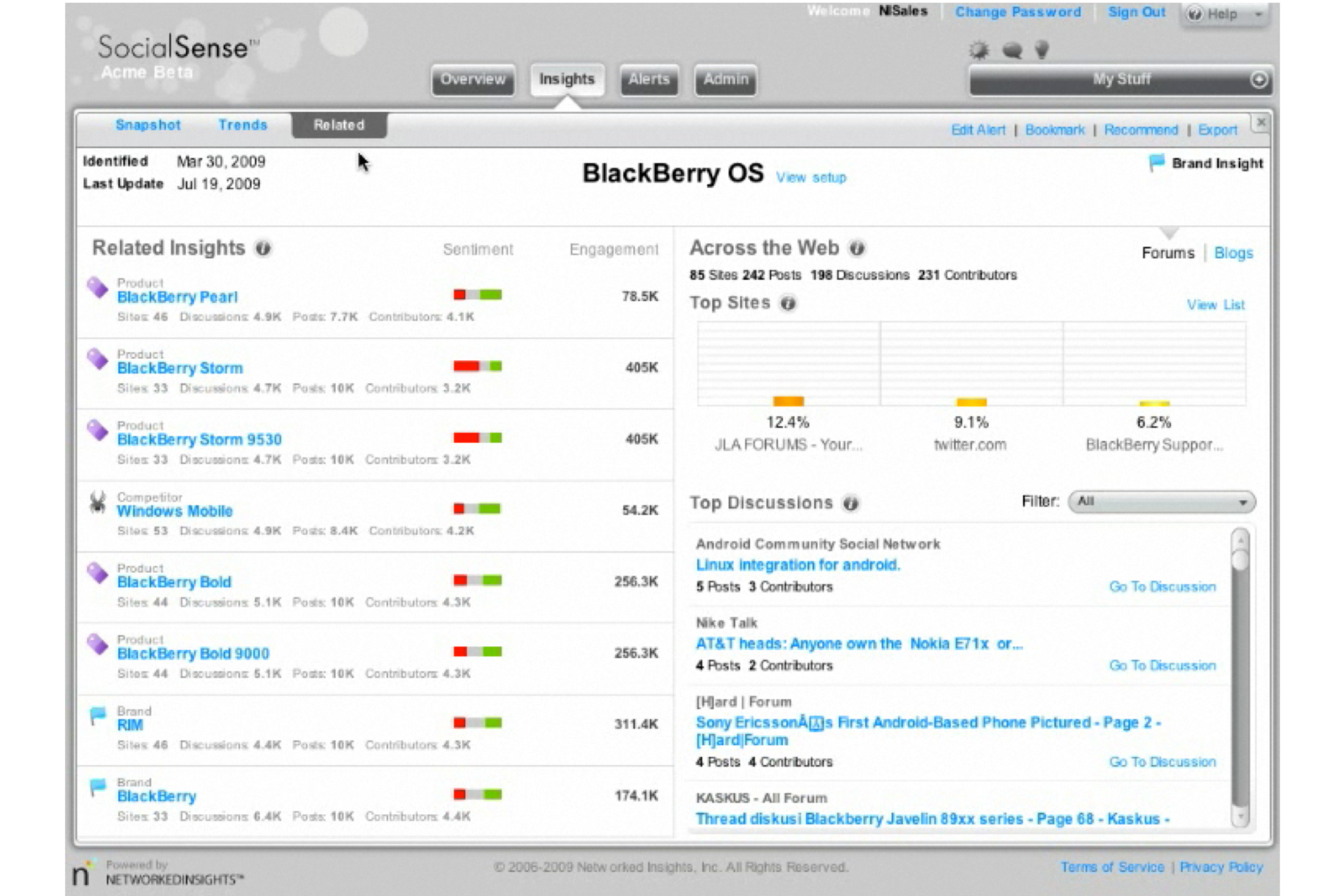Click the Recommend link
The height and width of the screenshot is (896, 1343).
point(1141,130)
